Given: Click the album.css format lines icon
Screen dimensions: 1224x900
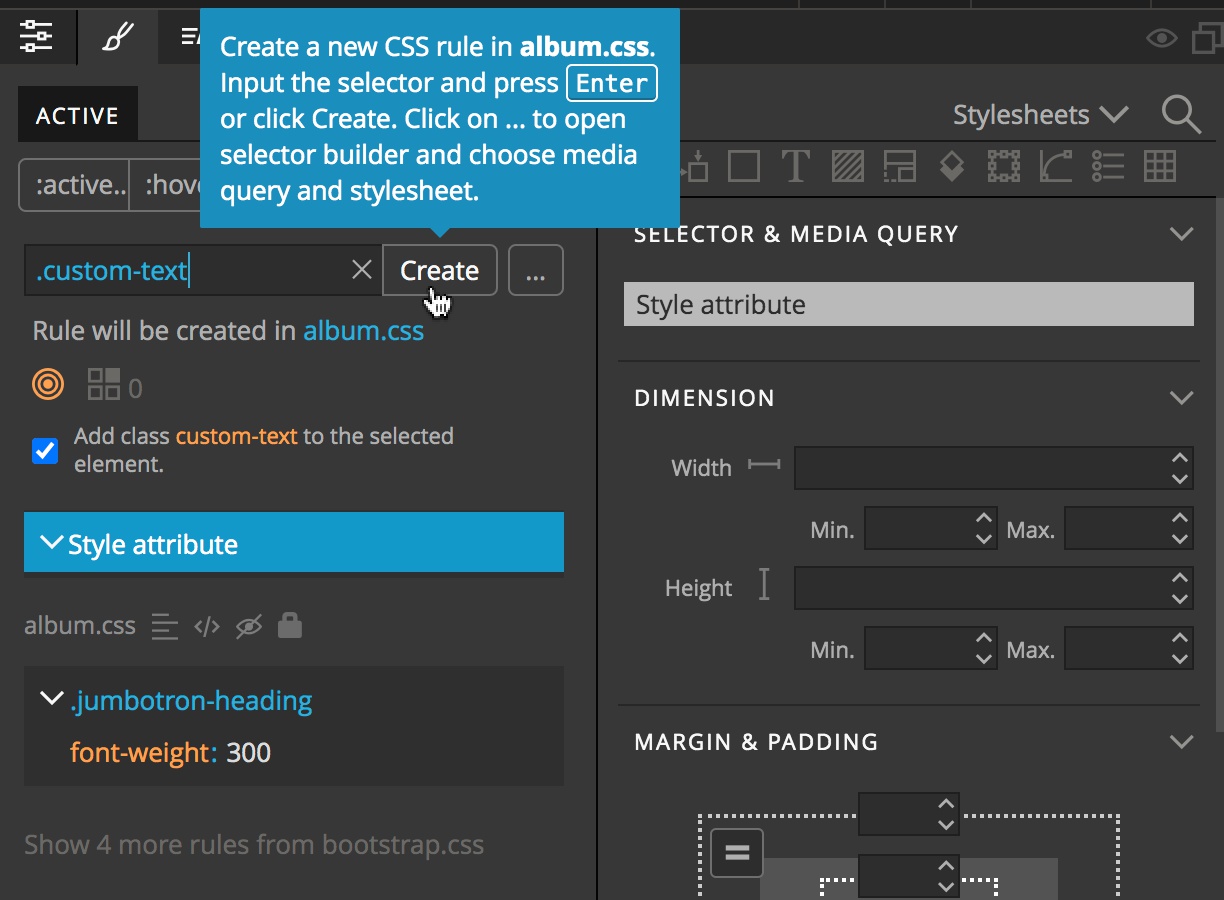Looking at the screenshot, I should [x=164, y=627].
